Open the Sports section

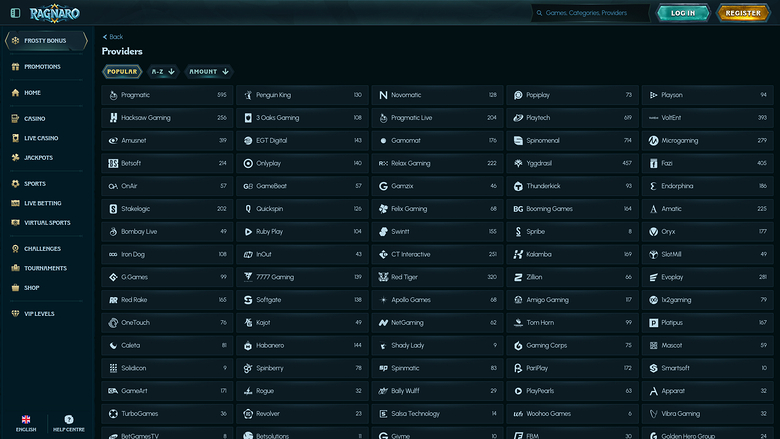click(x=34, y=184)
